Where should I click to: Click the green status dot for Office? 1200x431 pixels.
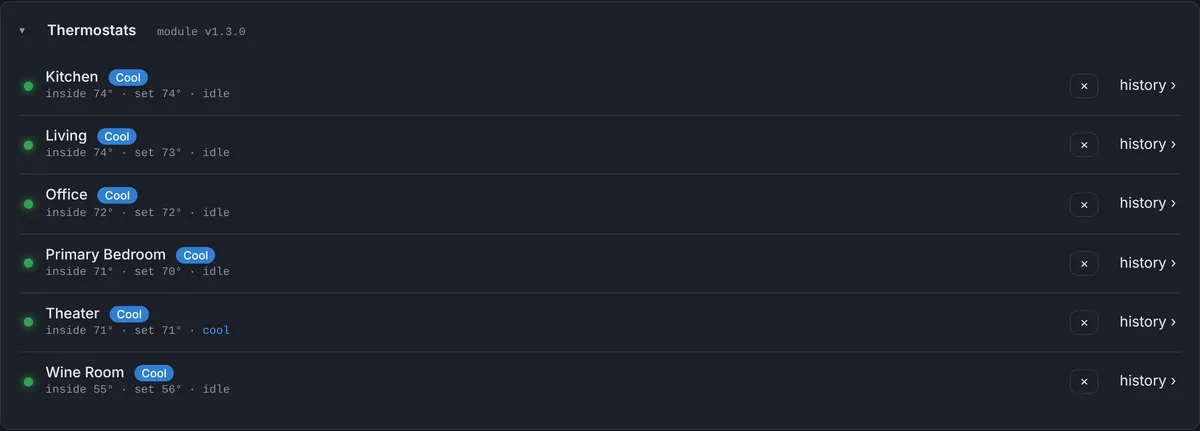point(28,204)
